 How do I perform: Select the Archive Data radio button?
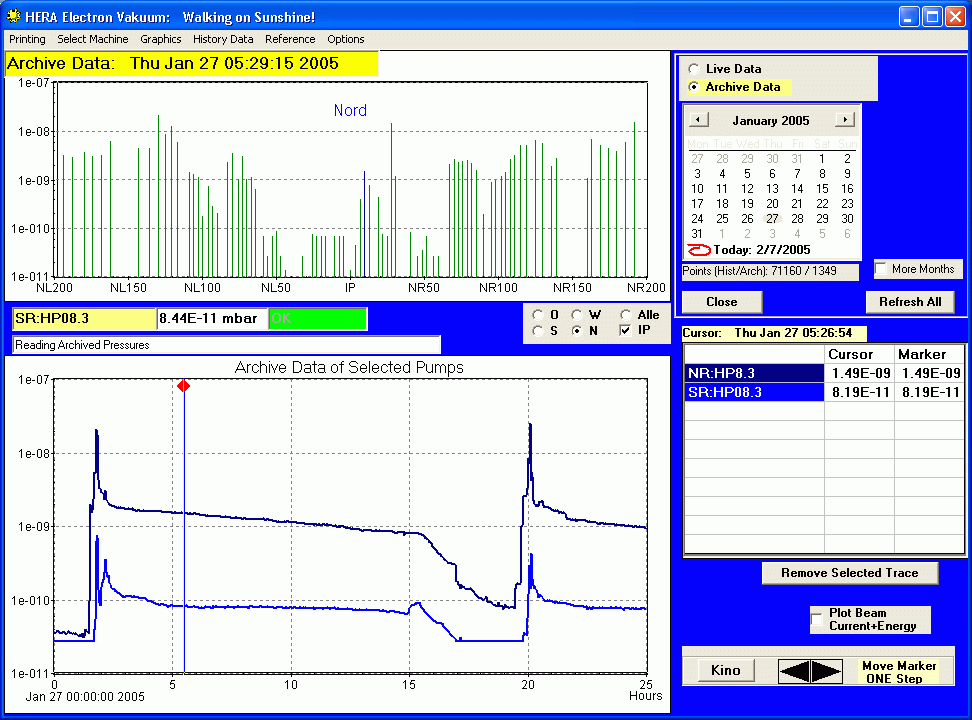point(694,87)
